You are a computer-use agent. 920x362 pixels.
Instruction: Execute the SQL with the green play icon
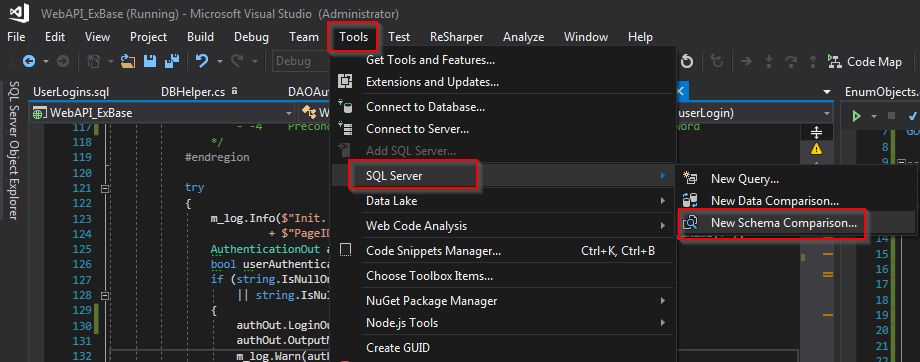[856, 116]
